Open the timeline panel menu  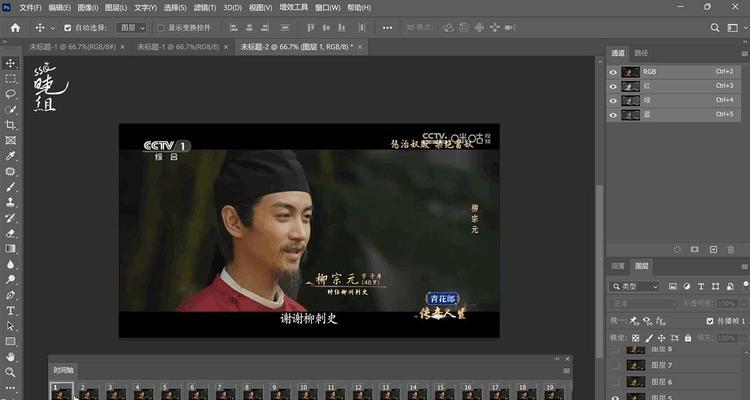click(x=567, y=370)
